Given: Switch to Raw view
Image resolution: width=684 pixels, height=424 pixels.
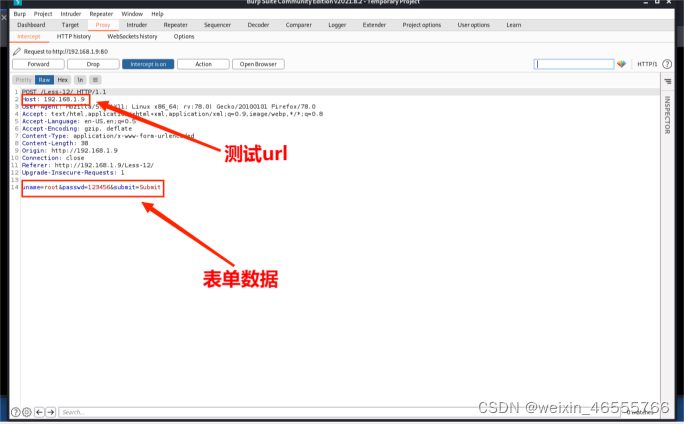Looking at the screenshot, I should click(x=44, y=80).
